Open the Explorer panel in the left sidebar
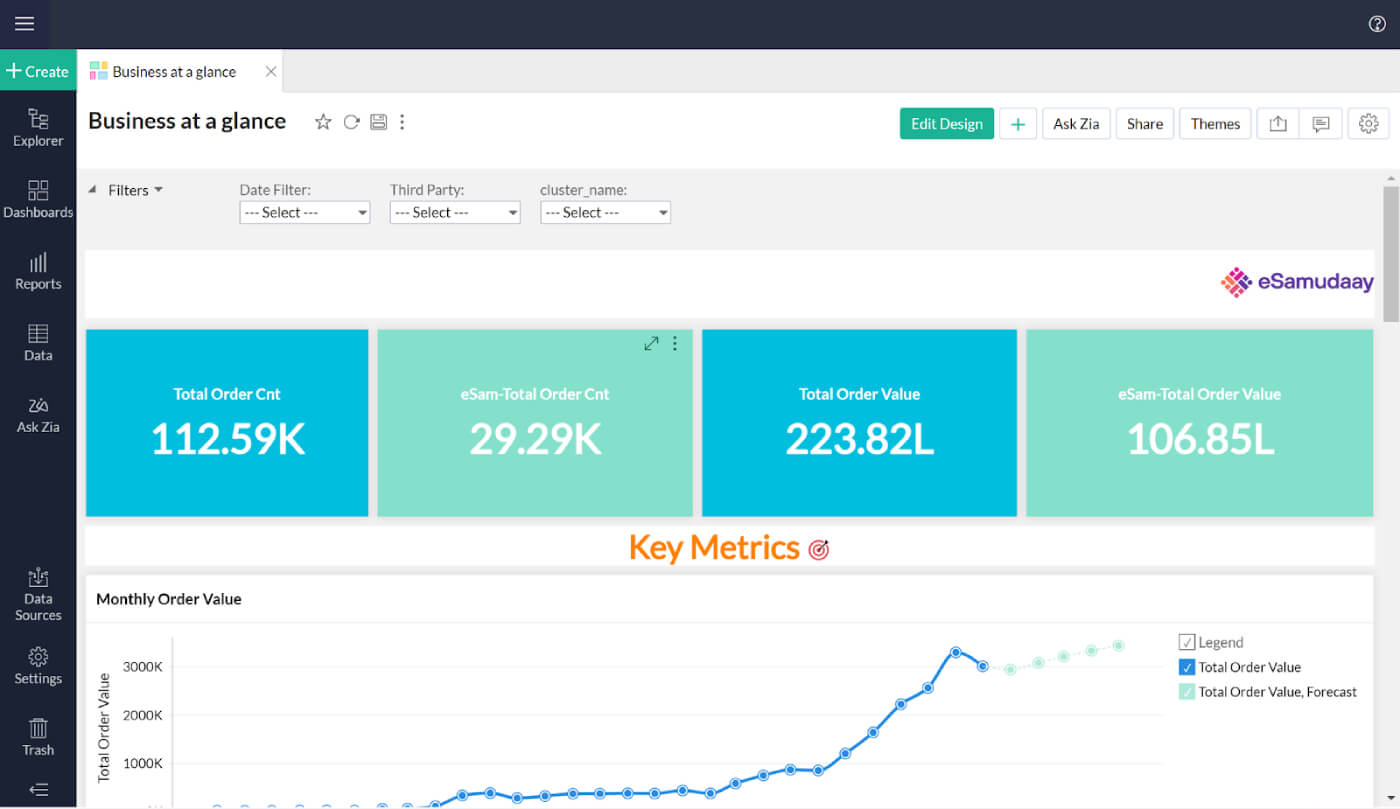 click(x=38, y=128)
